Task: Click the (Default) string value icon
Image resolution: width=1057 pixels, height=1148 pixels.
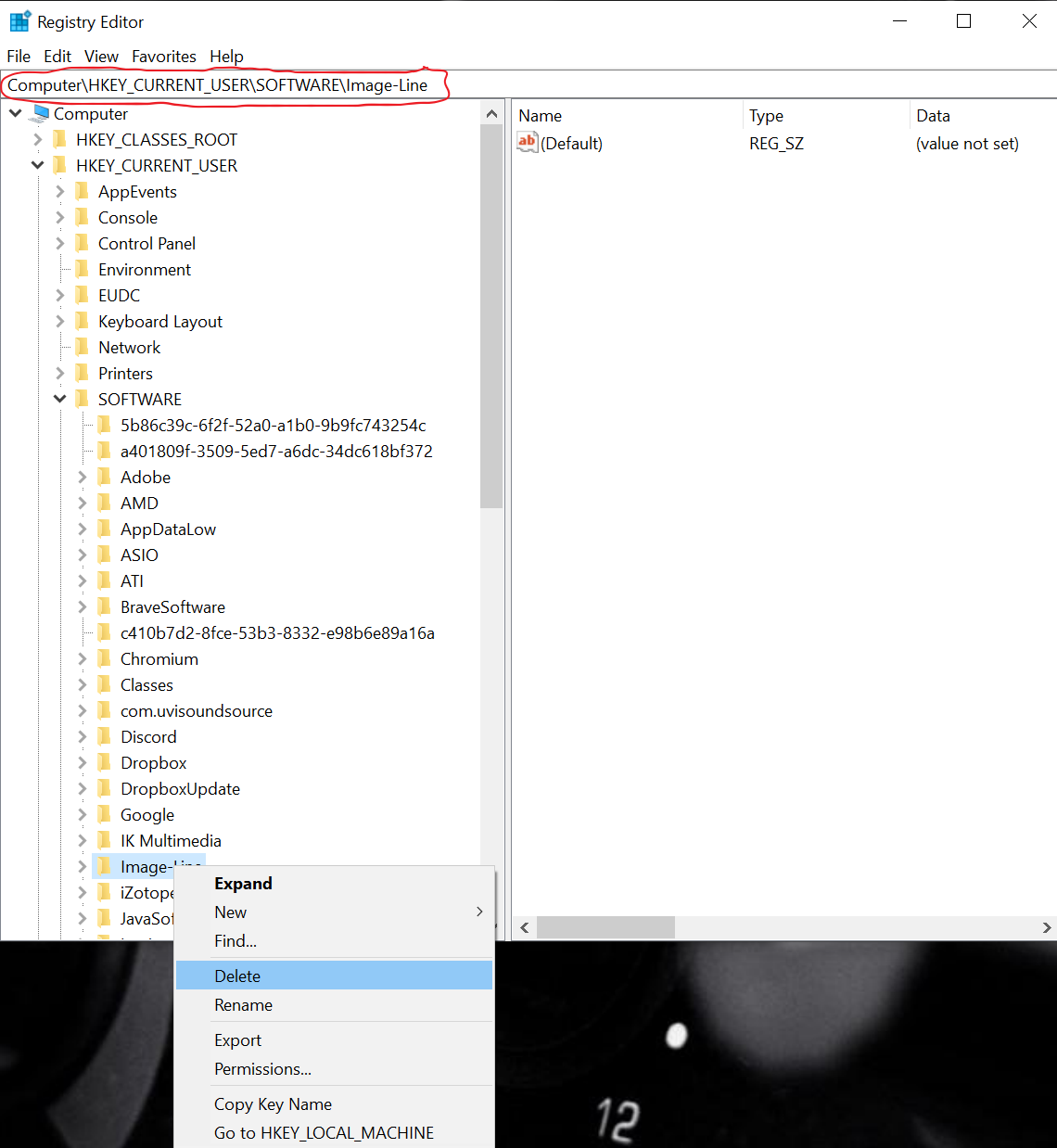Action: 528,143
